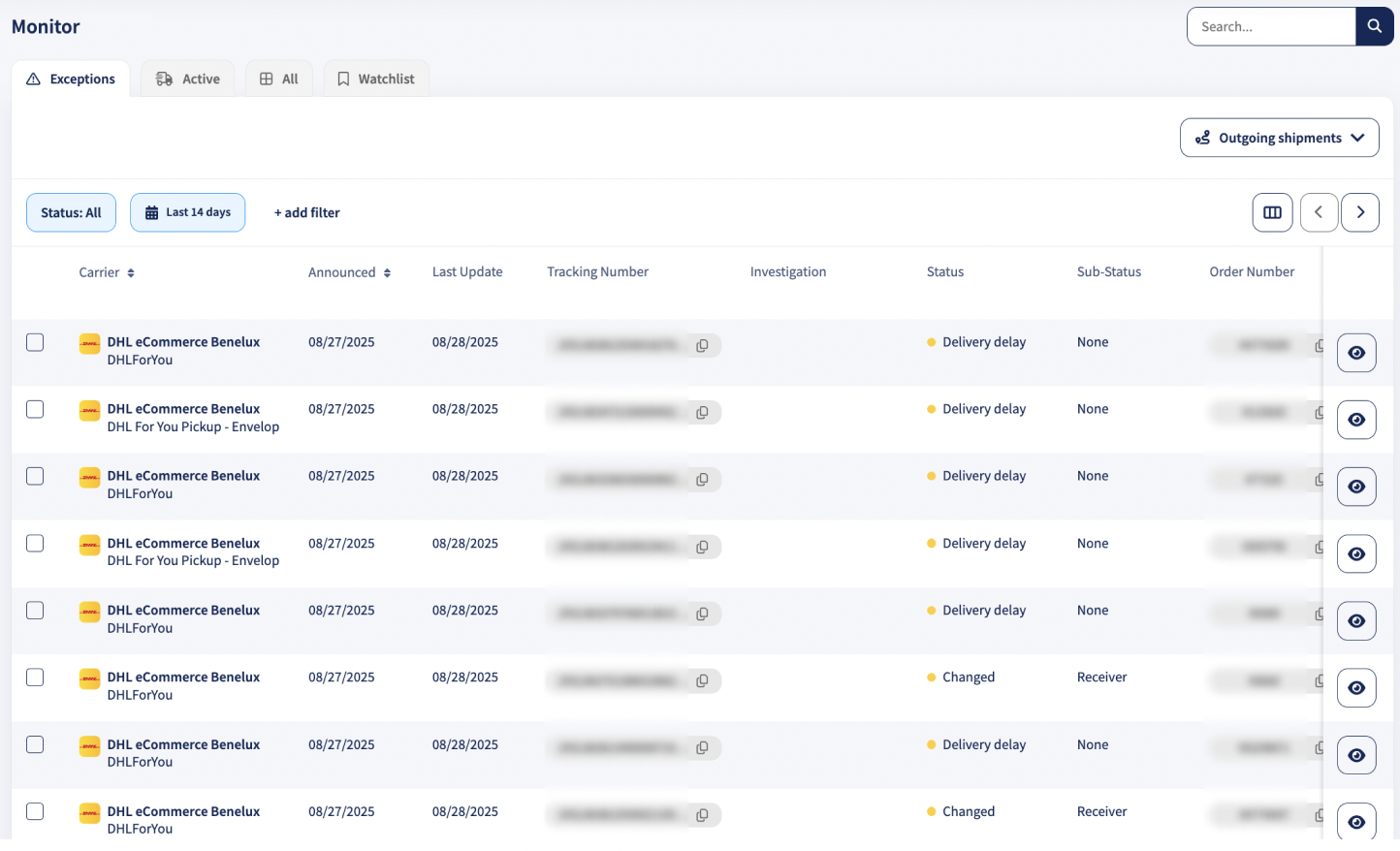This screenshot has width=1400, height=851.
Task: Click the + add filter link
Action: click(306, 212)
